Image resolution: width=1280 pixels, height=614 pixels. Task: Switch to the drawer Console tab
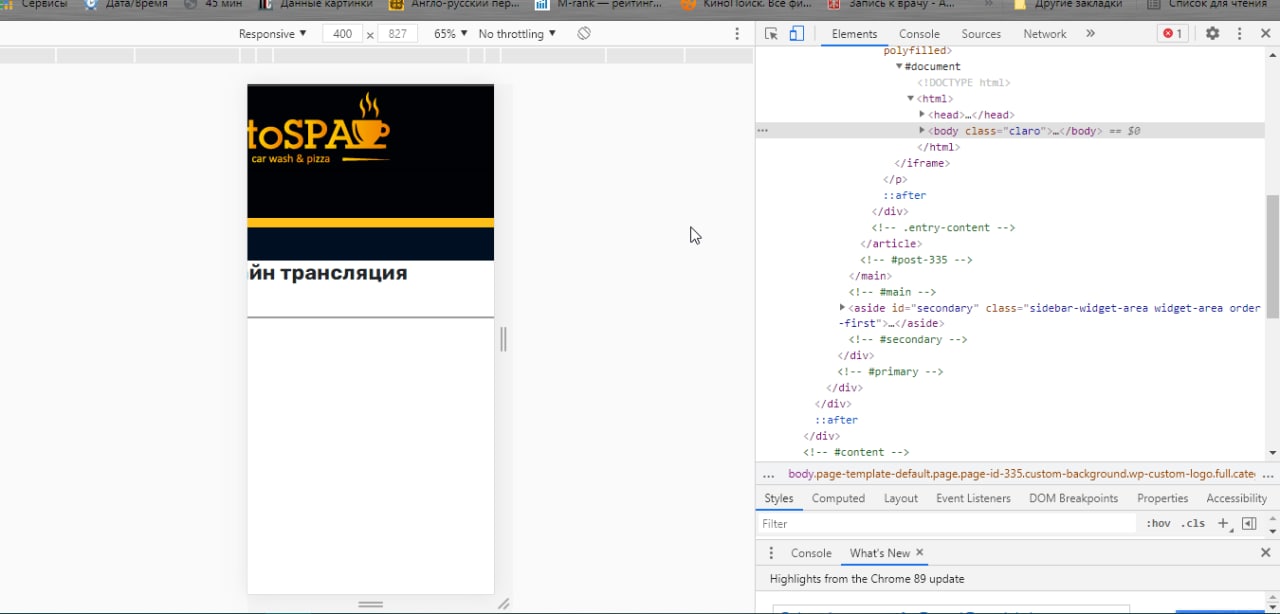click(x=811, y=552)
